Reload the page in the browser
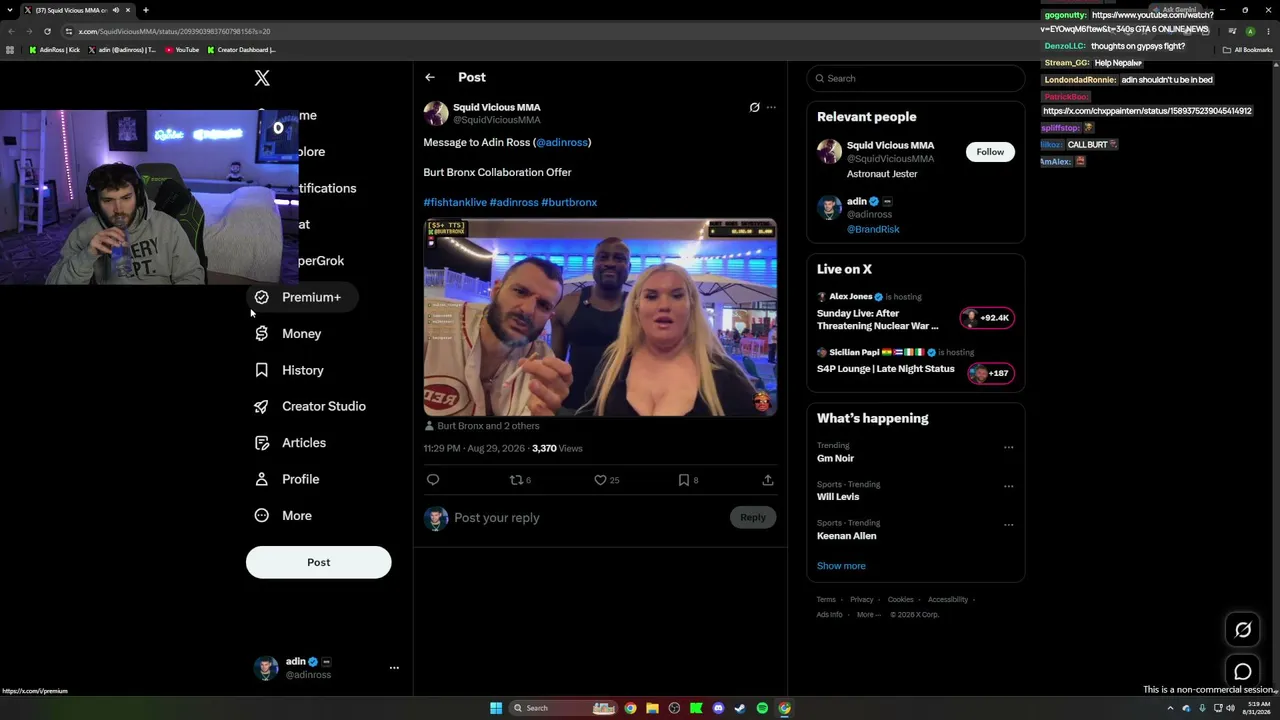The image size is (1280, 720). pyautogui.click(x=47, y=31)
